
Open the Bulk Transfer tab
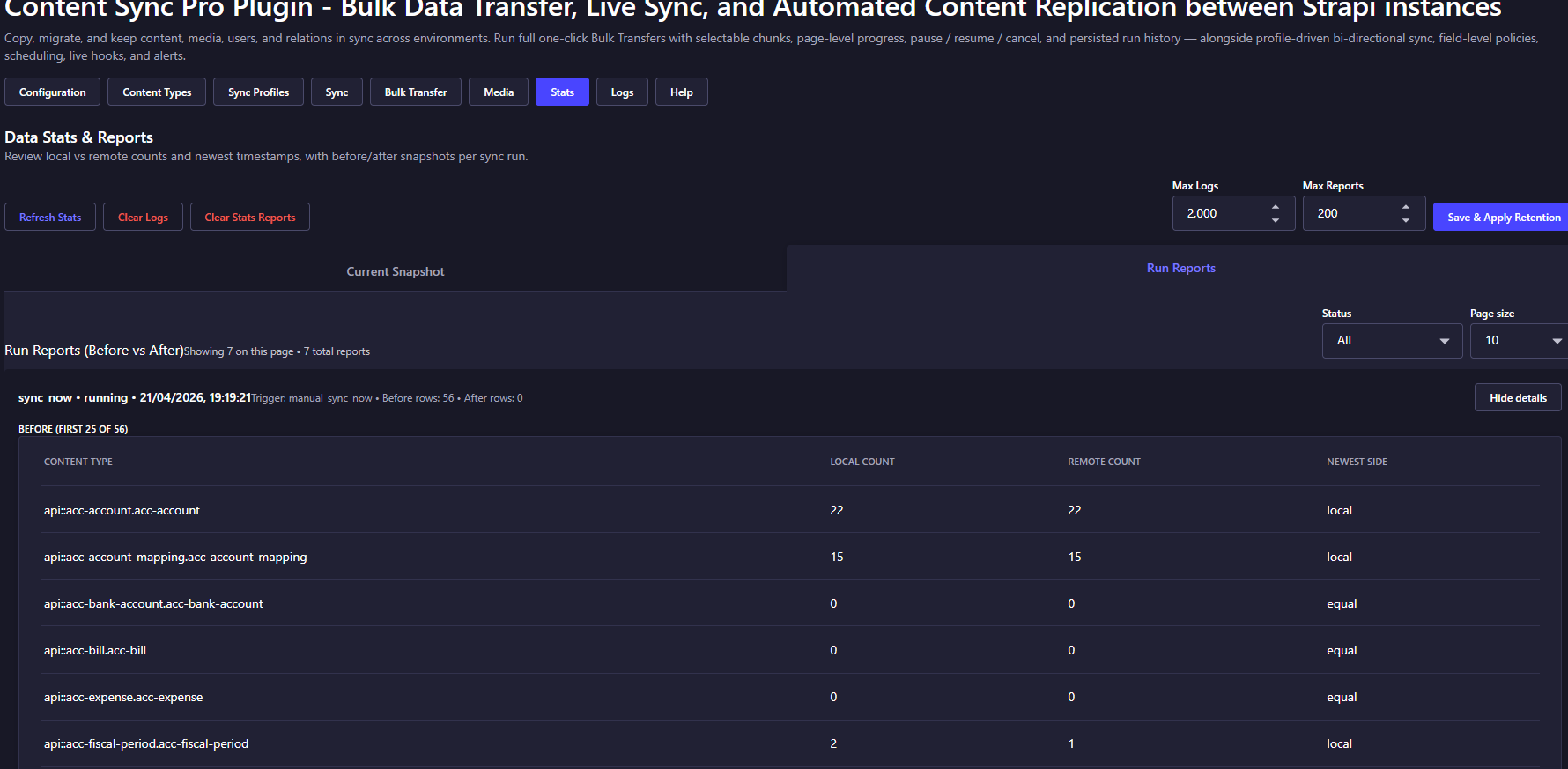tap(416, 92)
